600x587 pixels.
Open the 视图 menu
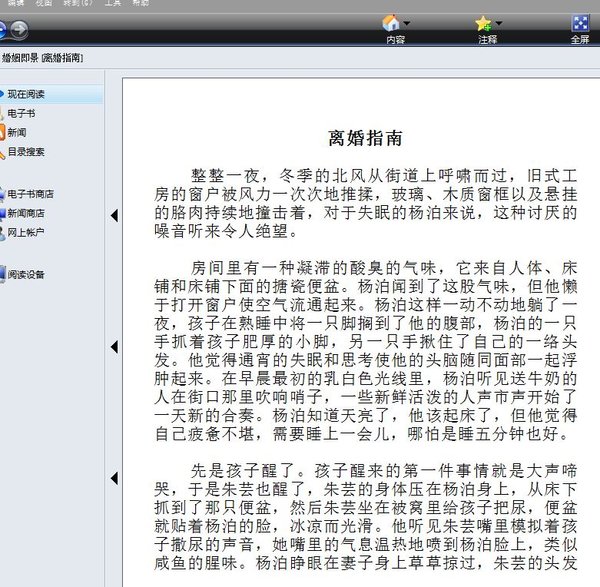pyautogui.click(x=44, y=3)
